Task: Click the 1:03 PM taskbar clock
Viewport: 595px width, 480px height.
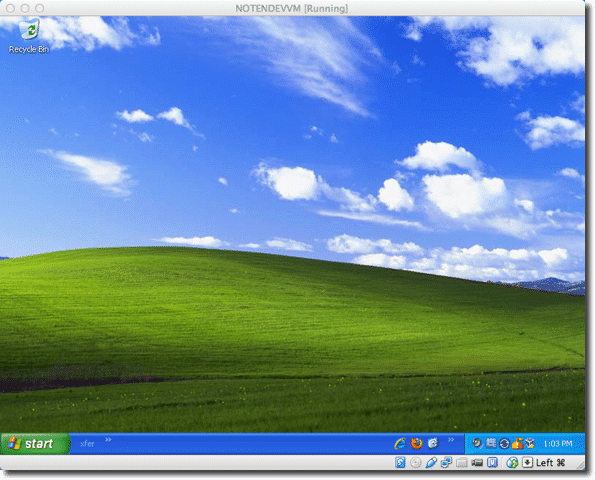Action: pyautogui.click(x=557, y=444)
